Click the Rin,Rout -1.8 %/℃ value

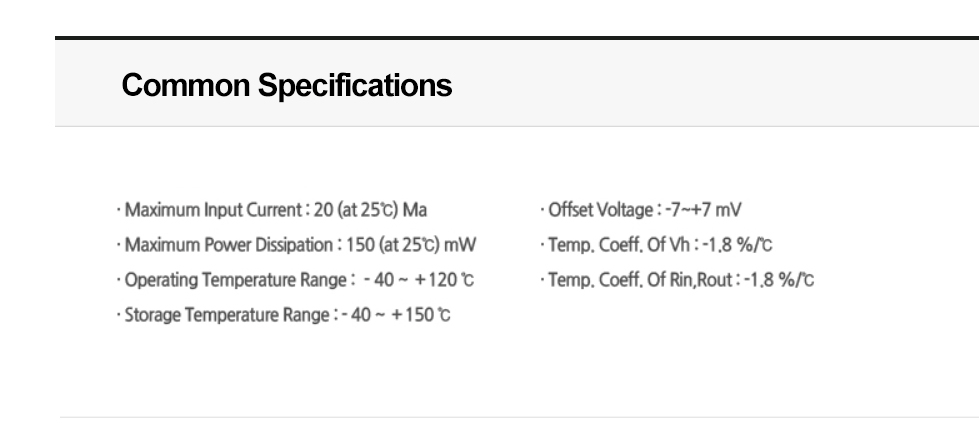pyautogui.click(x=779, y=280)
